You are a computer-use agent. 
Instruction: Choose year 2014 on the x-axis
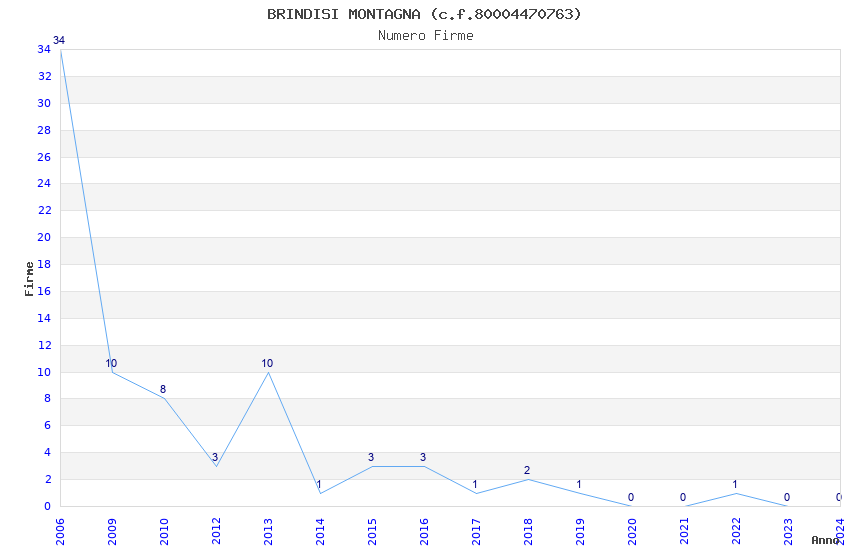point(320,532)
